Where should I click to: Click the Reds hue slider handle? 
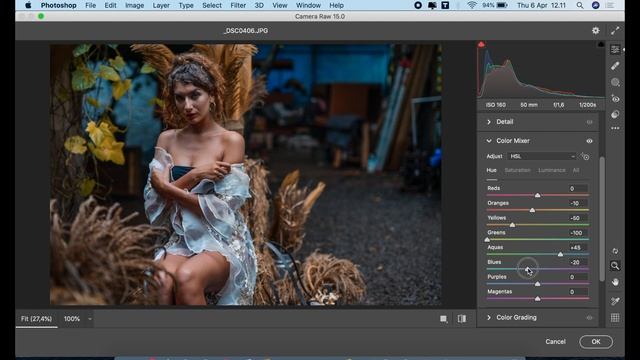point(538,195)
